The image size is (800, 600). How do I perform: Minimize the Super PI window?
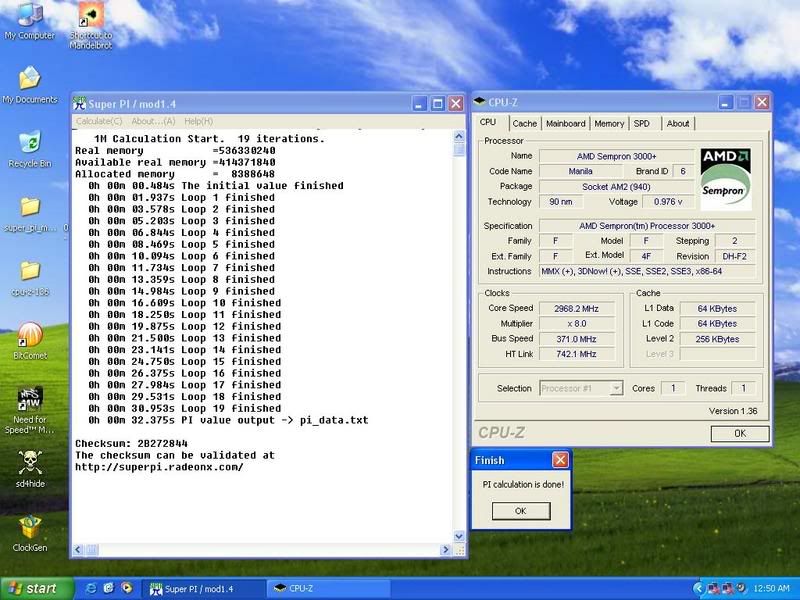pyautogui.click(x=419, y=104)
